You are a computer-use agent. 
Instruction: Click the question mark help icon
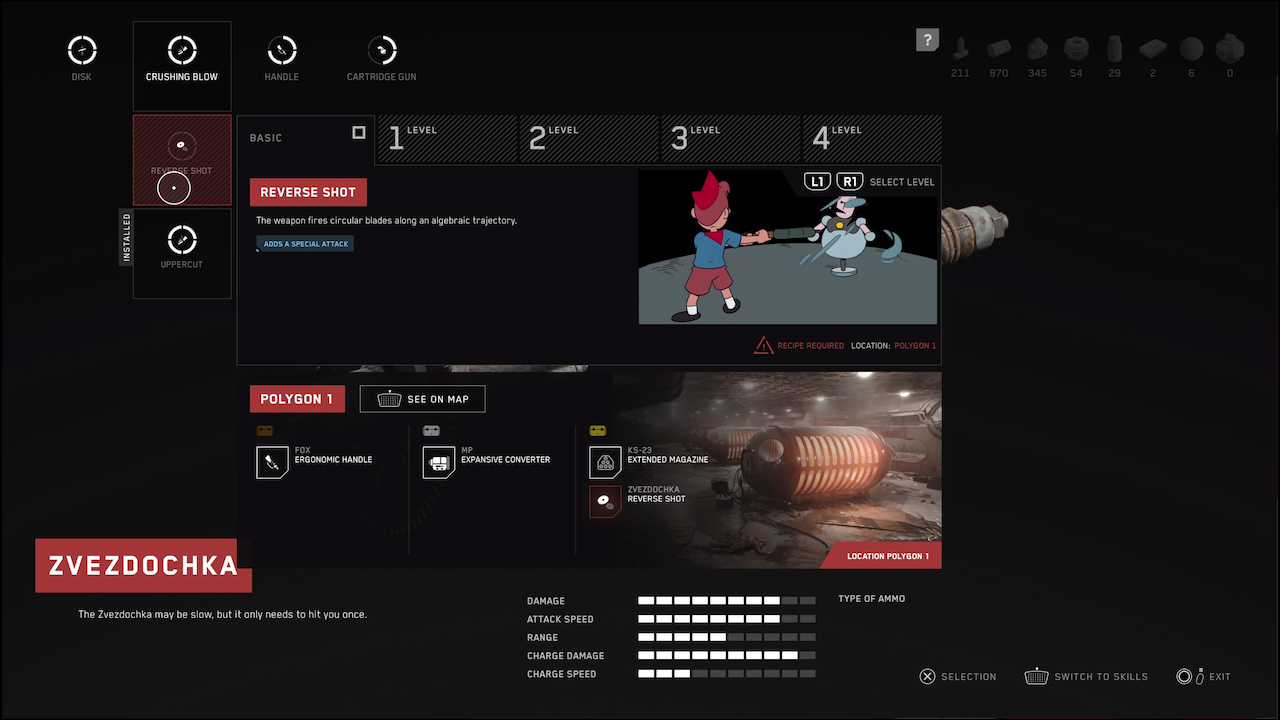927,40
